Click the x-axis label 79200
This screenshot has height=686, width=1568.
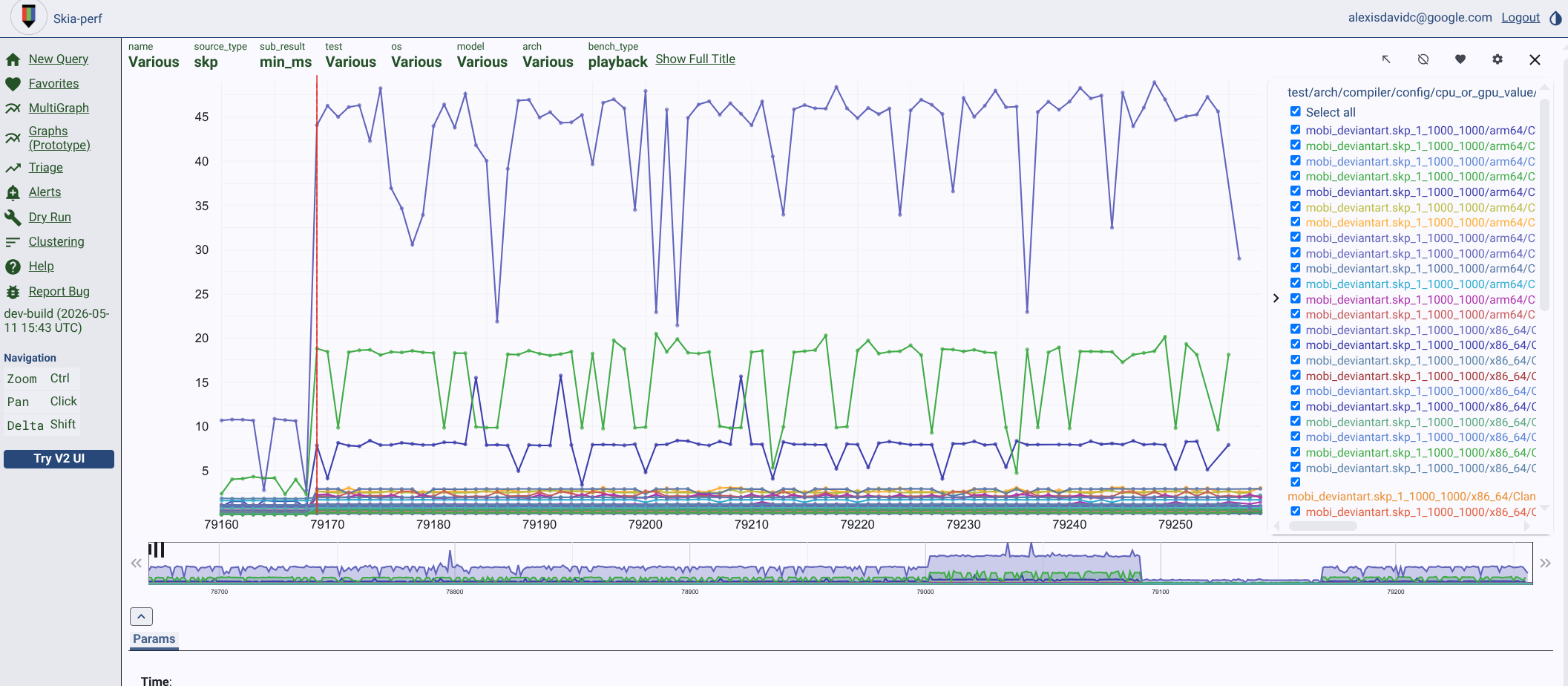[646, 525]
